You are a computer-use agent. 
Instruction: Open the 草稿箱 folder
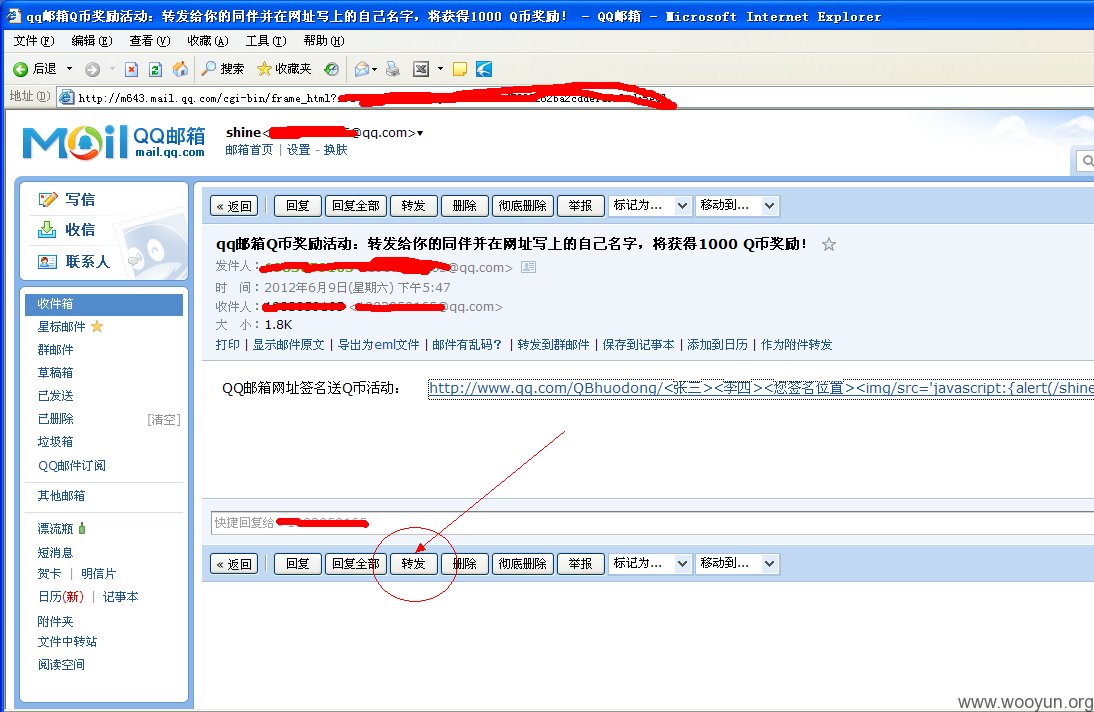tap(55, 373)
